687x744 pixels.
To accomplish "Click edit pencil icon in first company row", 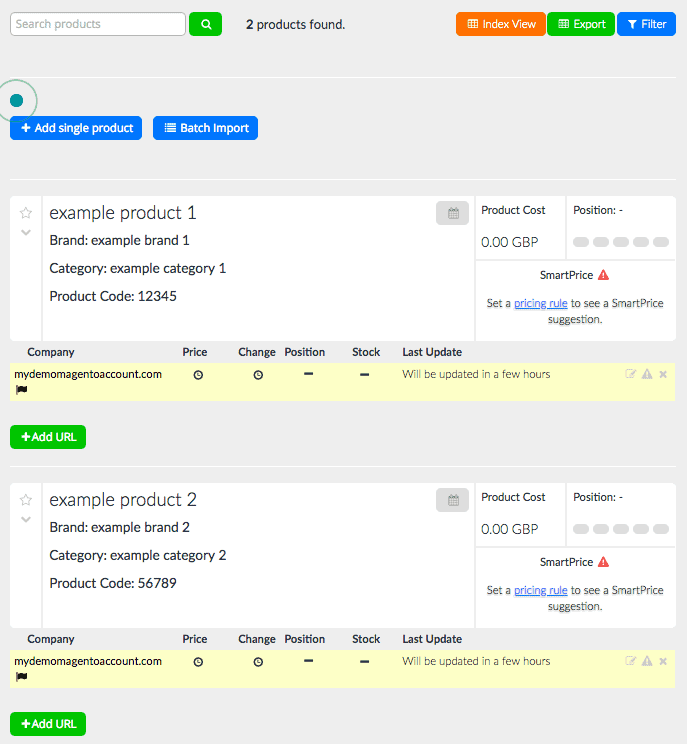I will [630, 374].
